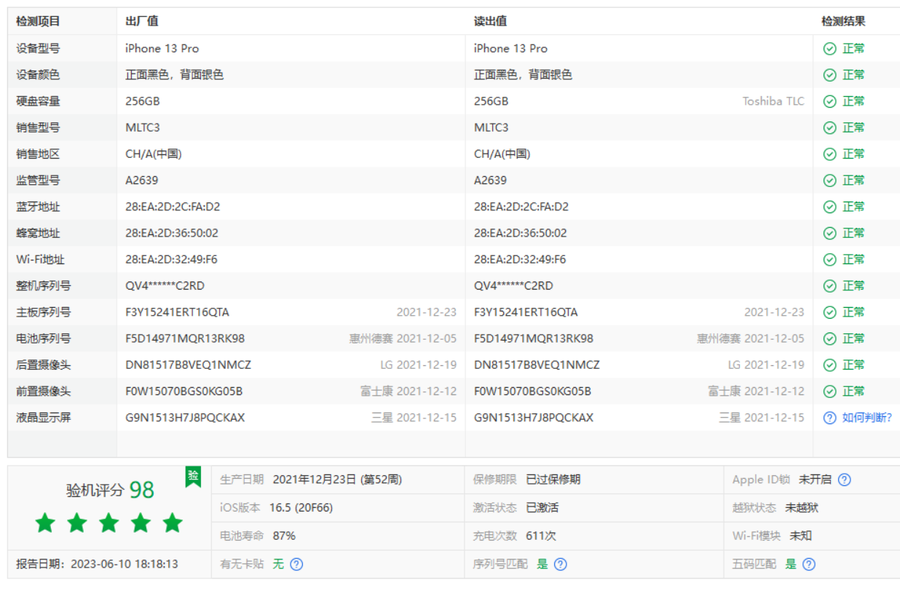Image resolution: width=900 pixels, height=593 pixels.
Task: Click the first green rating star
Action: coord(45,523)
